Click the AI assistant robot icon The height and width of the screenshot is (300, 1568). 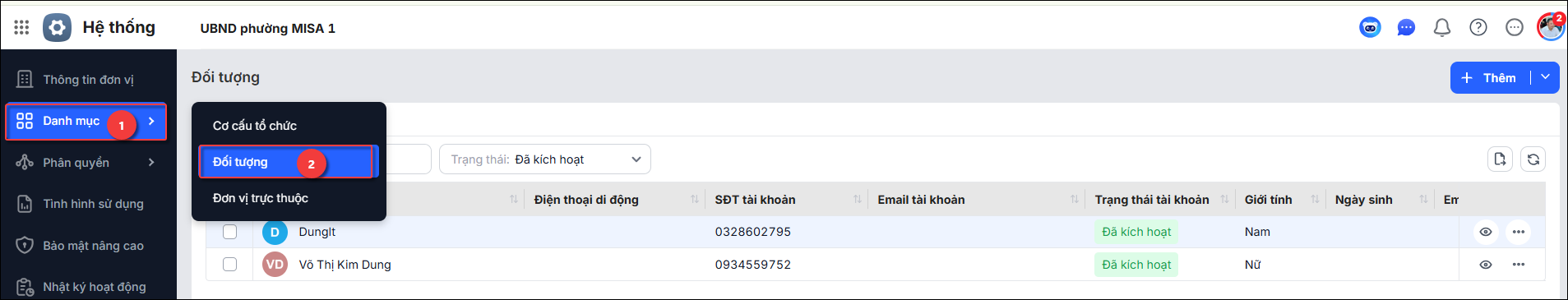(x=1370, y=28)
